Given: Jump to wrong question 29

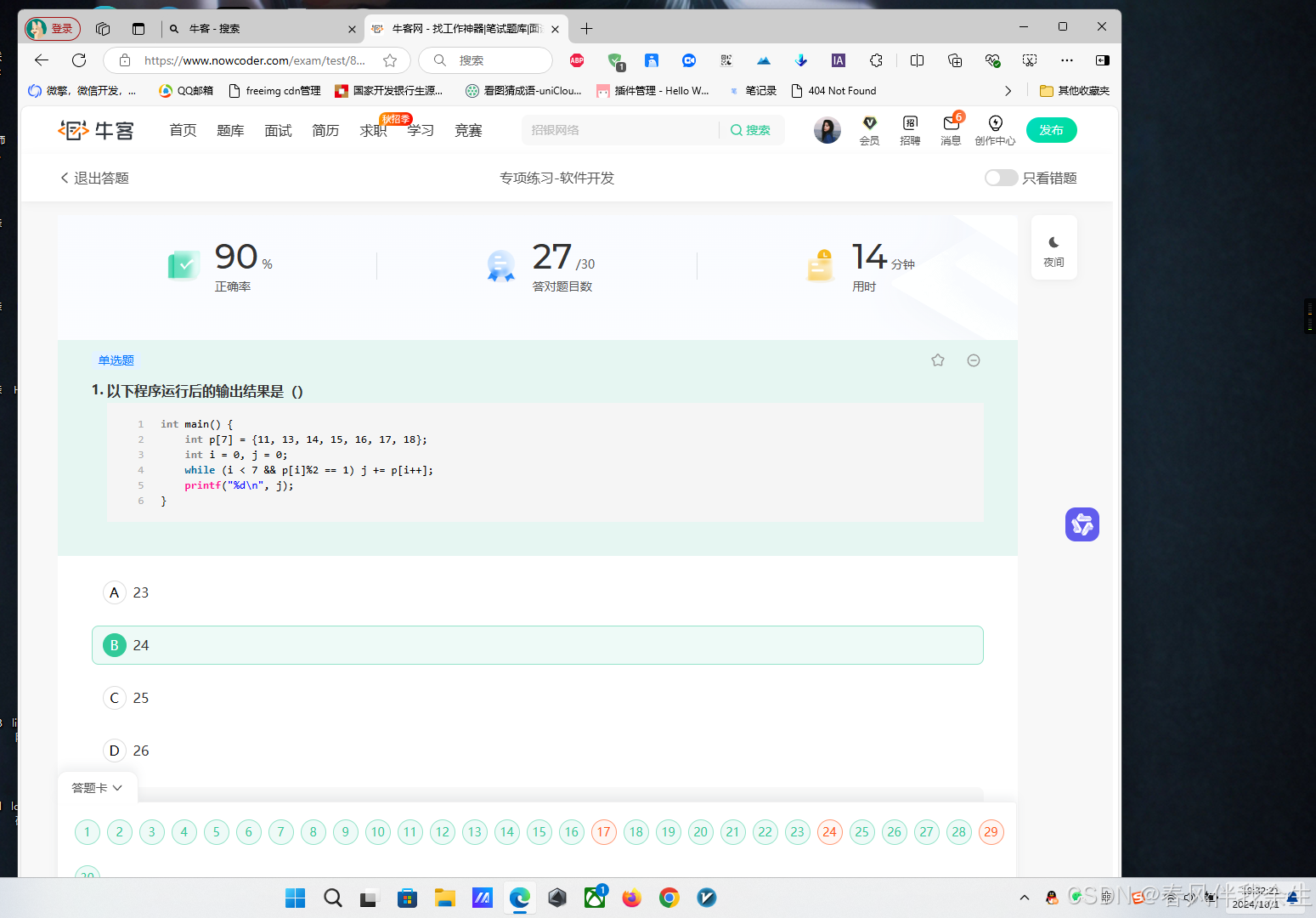Looking at the screenshot, I should pos(991,832).
